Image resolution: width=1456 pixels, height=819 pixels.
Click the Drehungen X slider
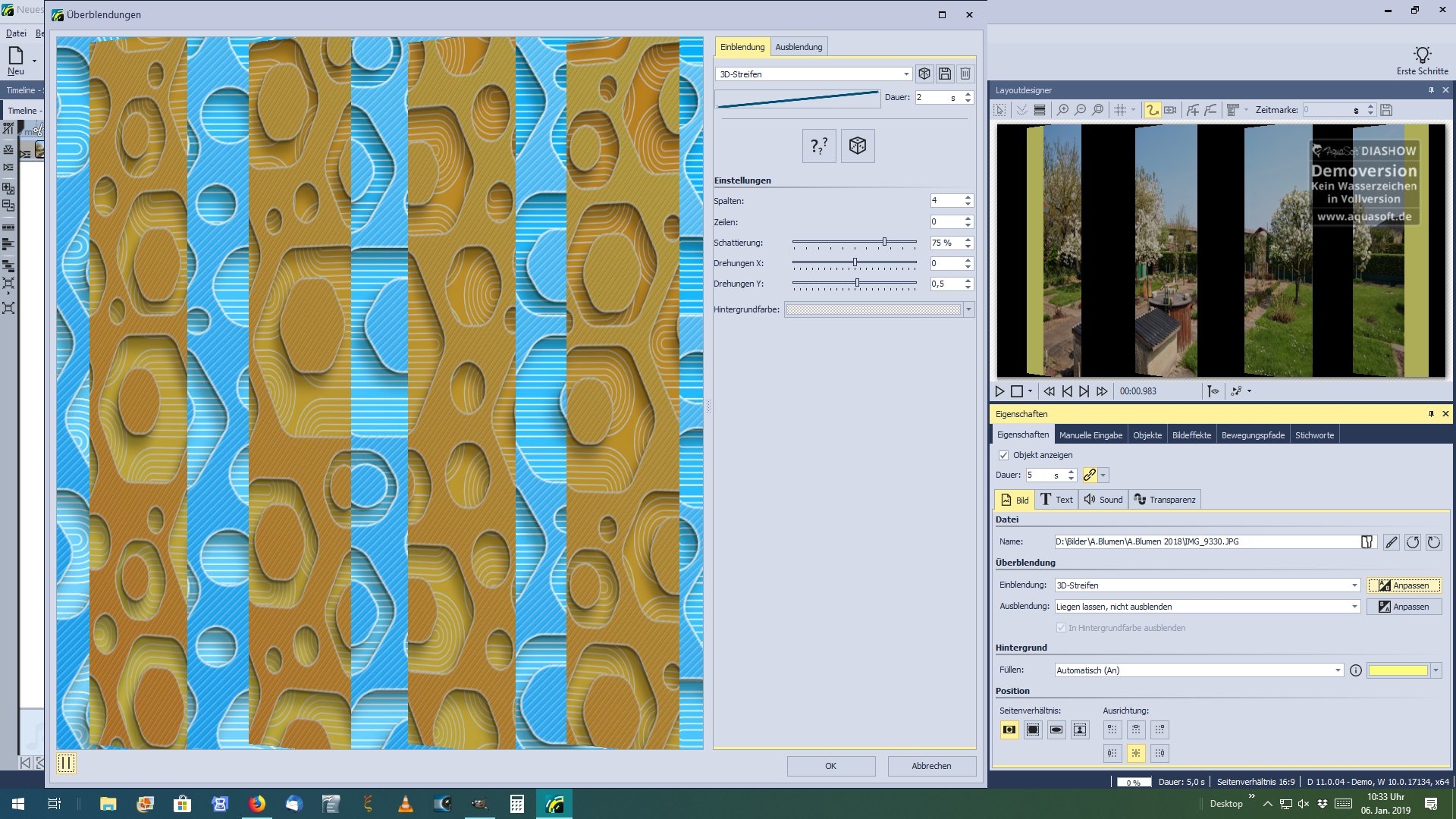coord(854,263)
